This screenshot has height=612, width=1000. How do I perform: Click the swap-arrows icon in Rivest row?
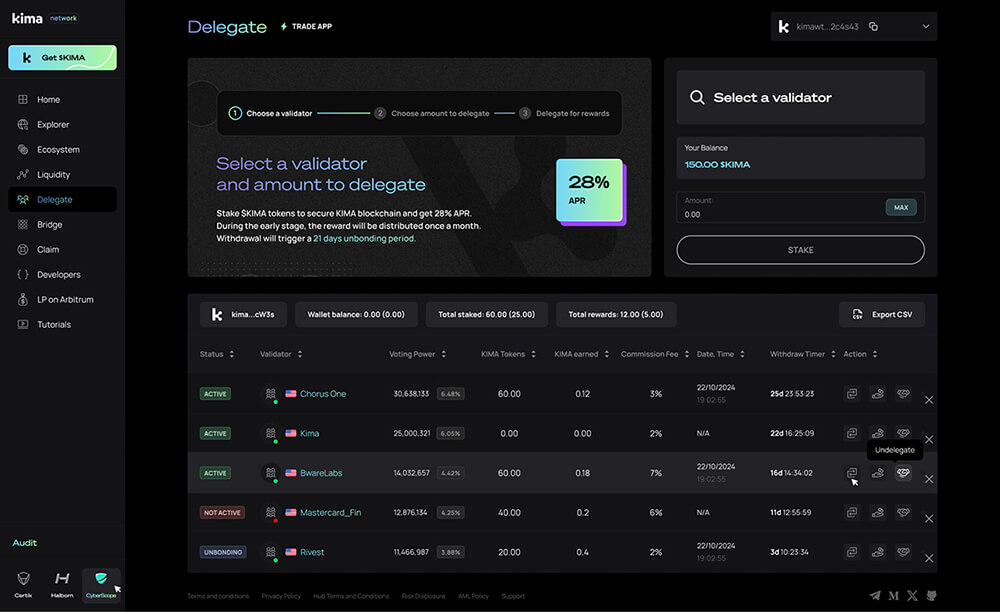coord(851,552)
